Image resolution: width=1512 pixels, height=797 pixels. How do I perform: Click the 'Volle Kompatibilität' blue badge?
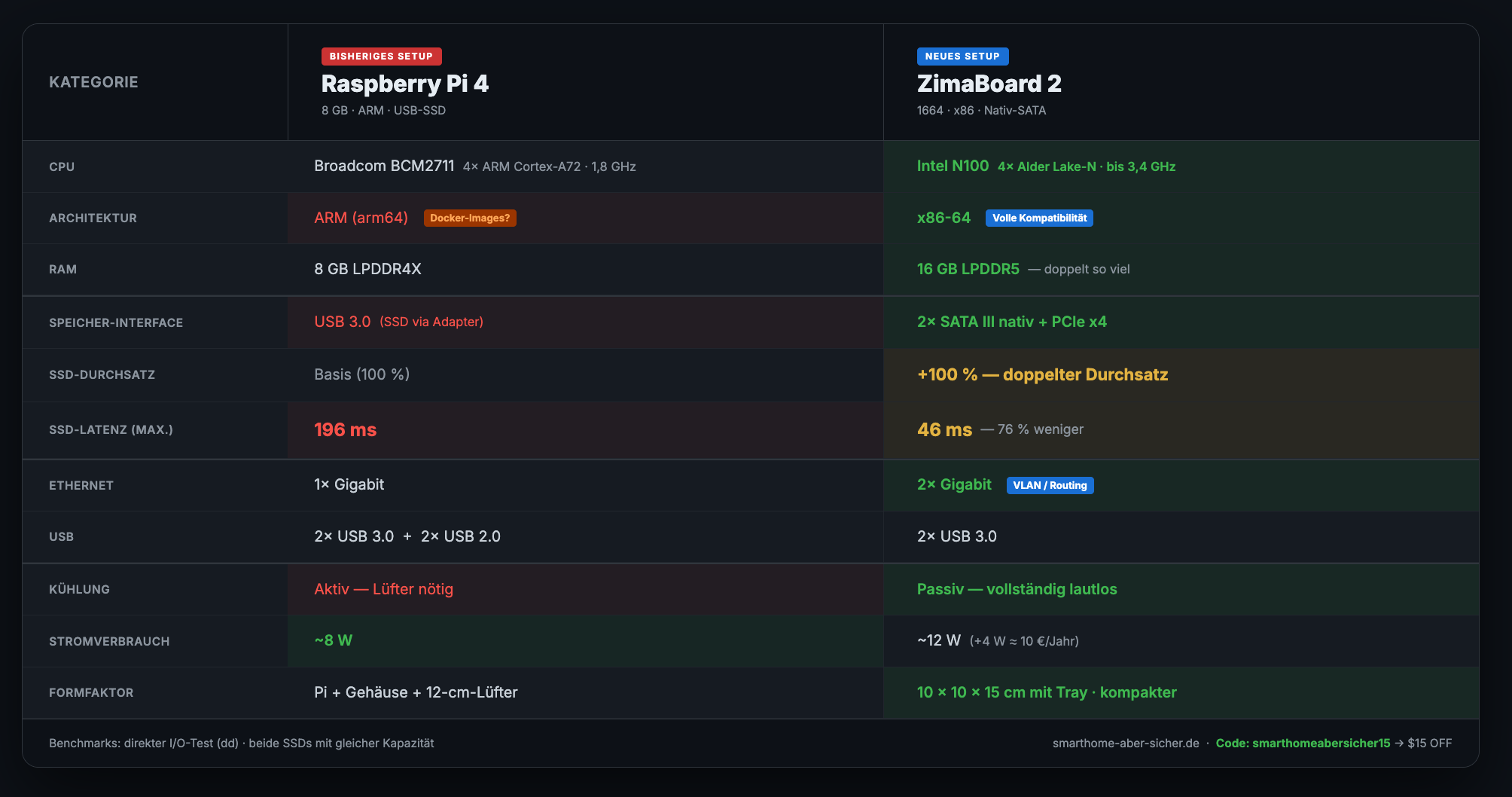tap(1039, 218)
